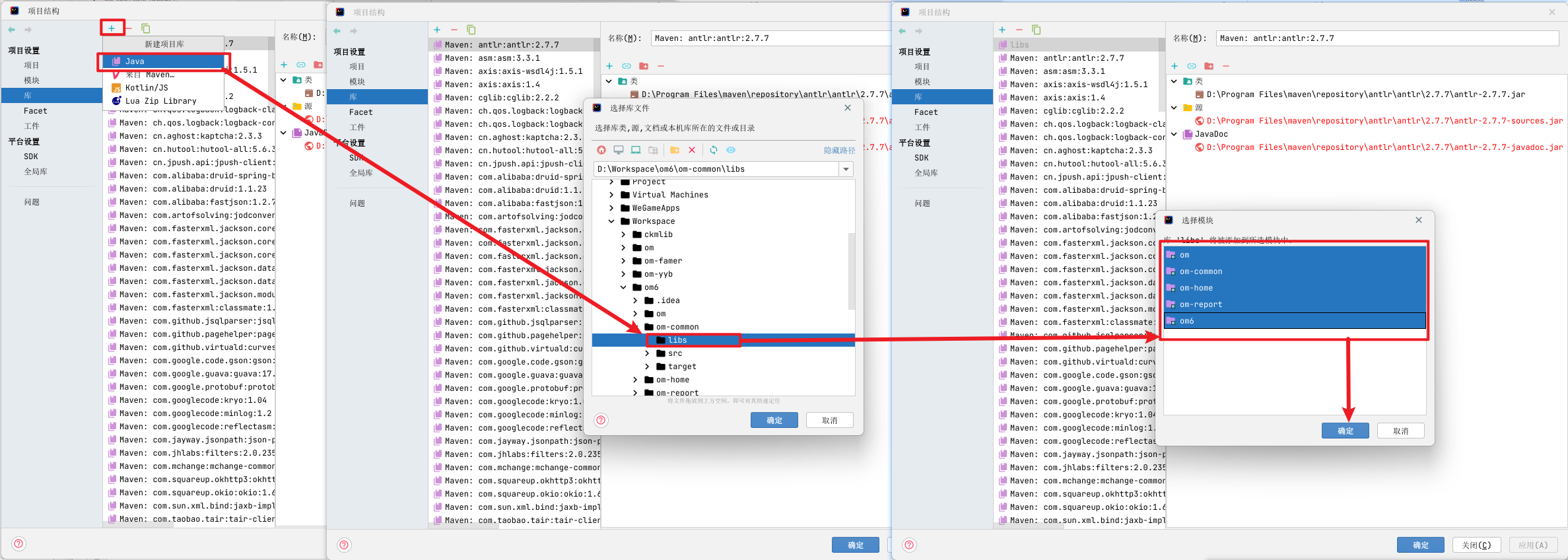Viewport: 1568px width, 560px height.
Task: Collapse the om6 folder in file tree
Action: click(x=623, y=287)
